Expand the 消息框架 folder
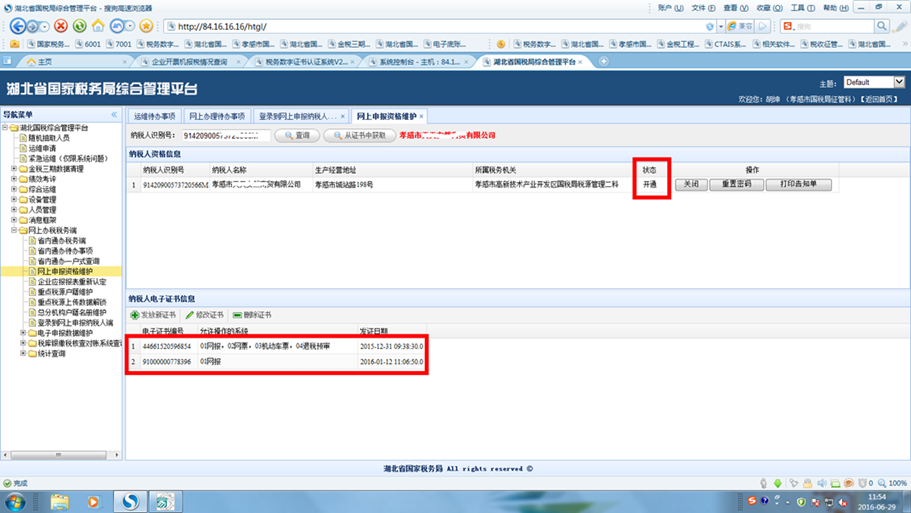 14,220
